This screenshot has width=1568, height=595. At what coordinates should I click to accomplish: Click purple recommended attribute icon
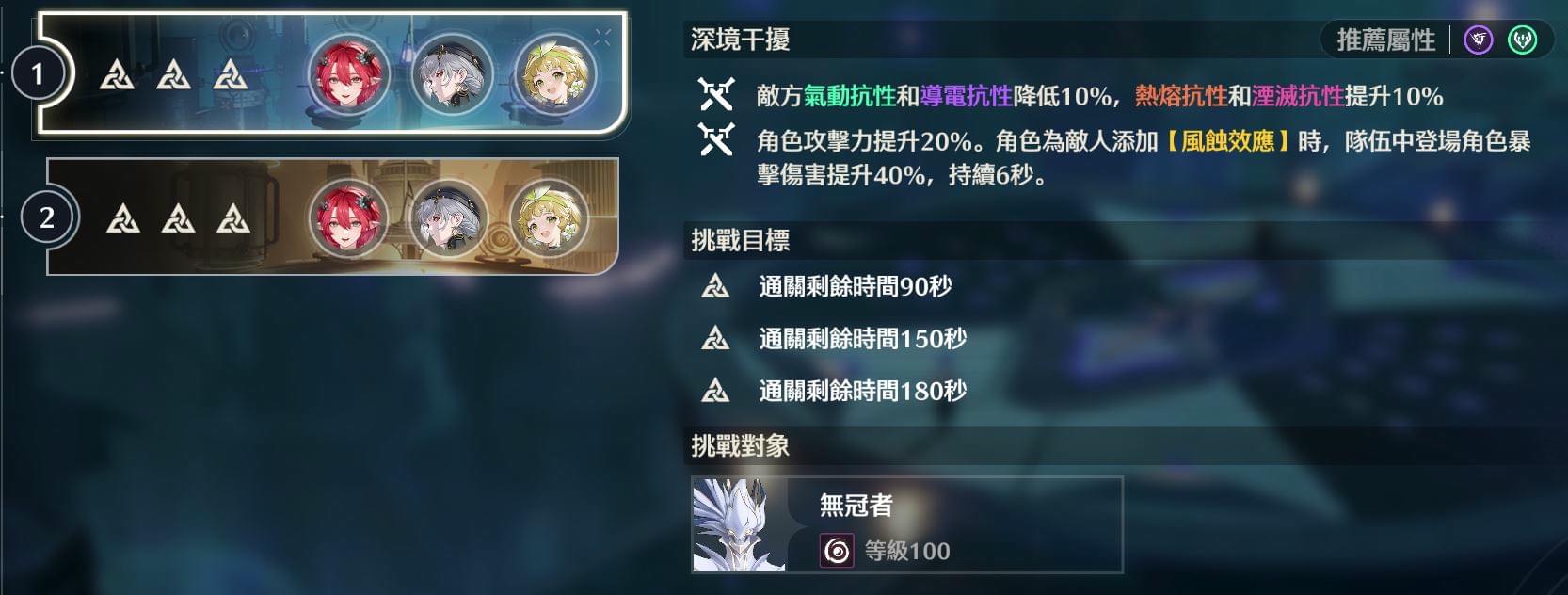(x=1479, y=40)
